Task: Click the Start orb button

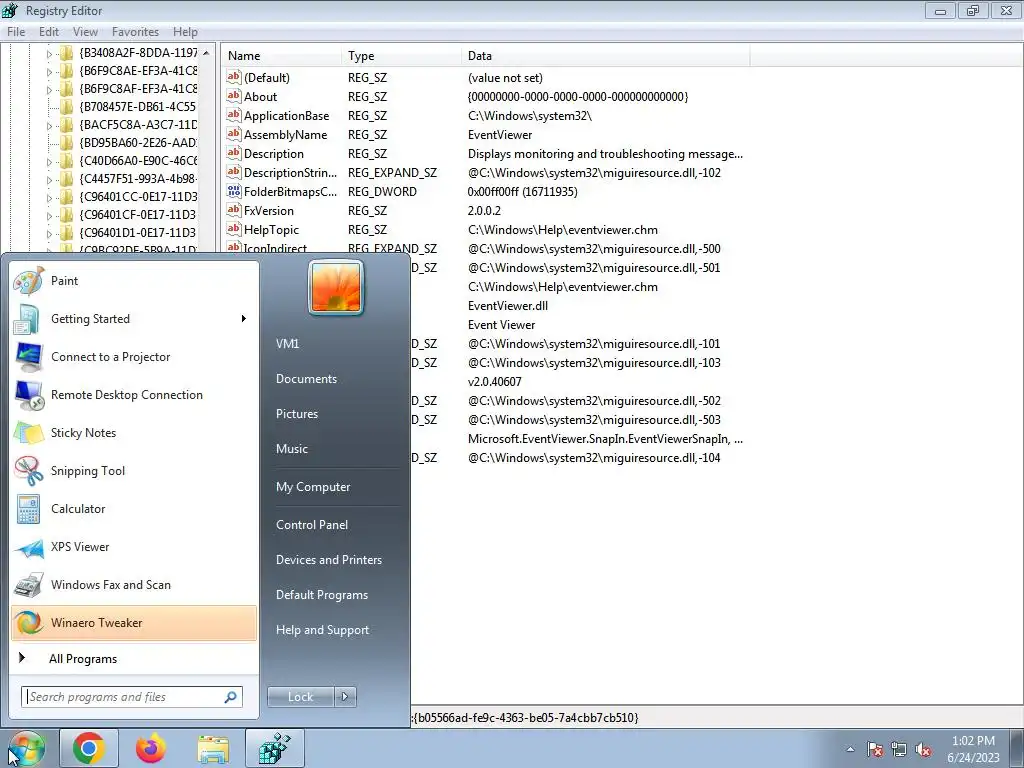Action: [x=26, y=748]
